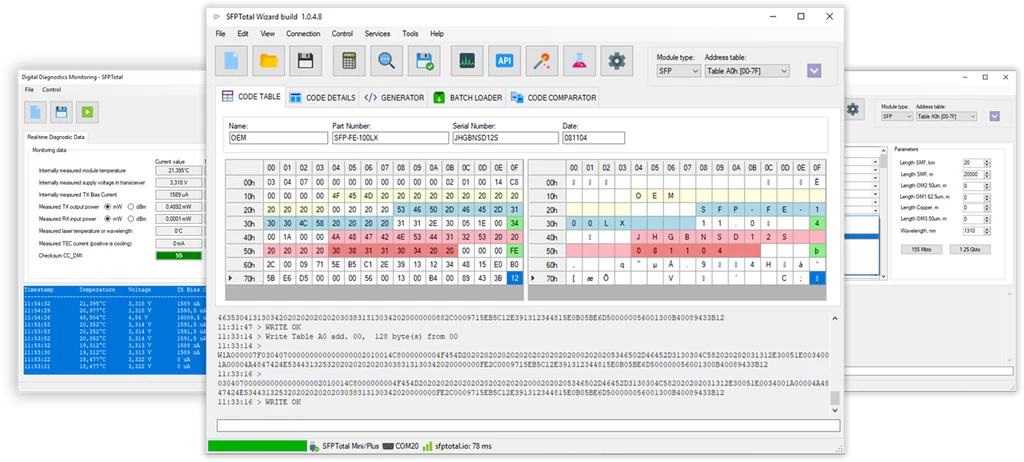Select hex cell C8 in row 00h
The width and height of the screenshot is (1024, 462).
pyautogui.click(x=514, y=182)
